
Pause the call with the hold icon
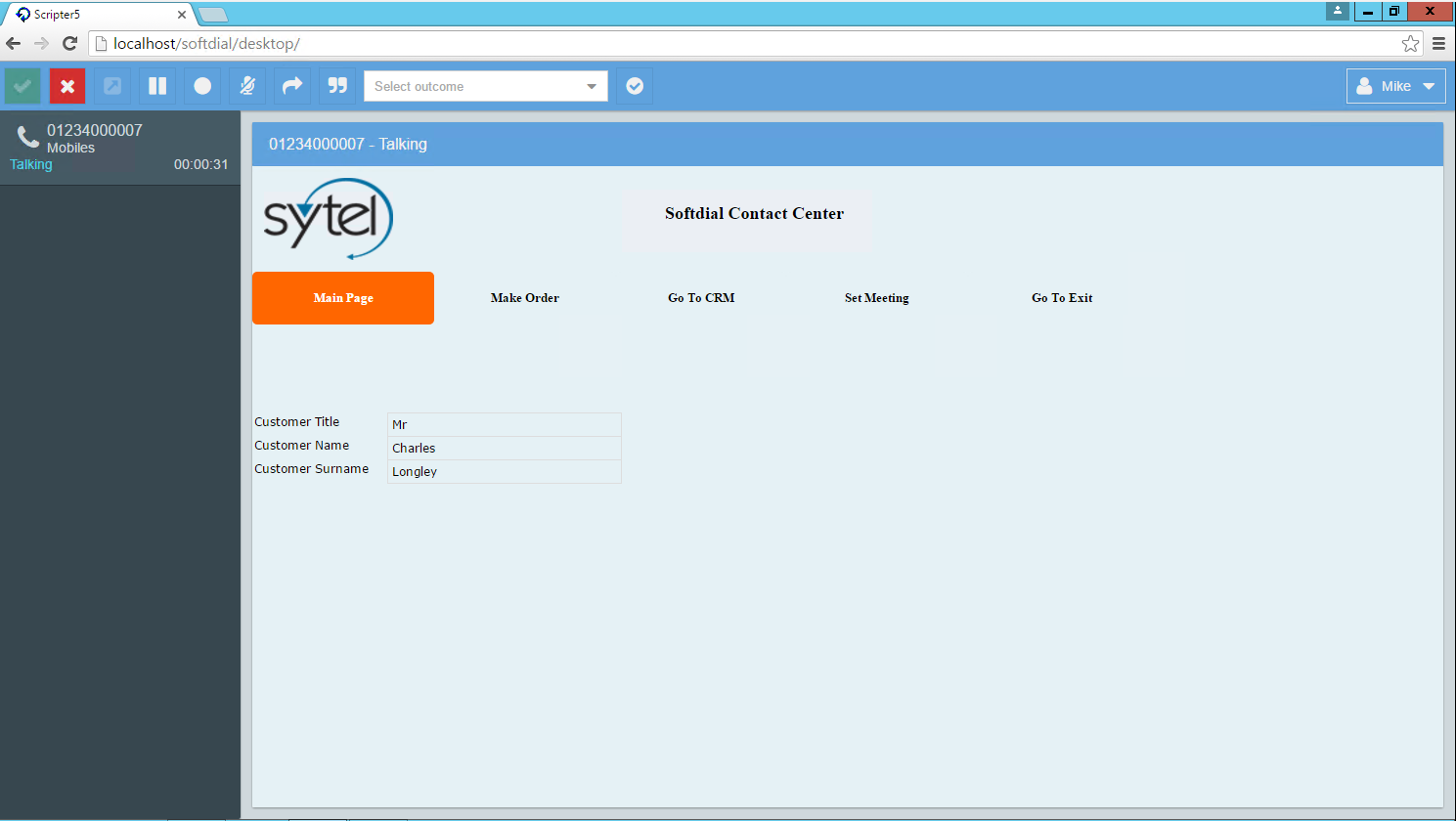(x=157, y=86)
